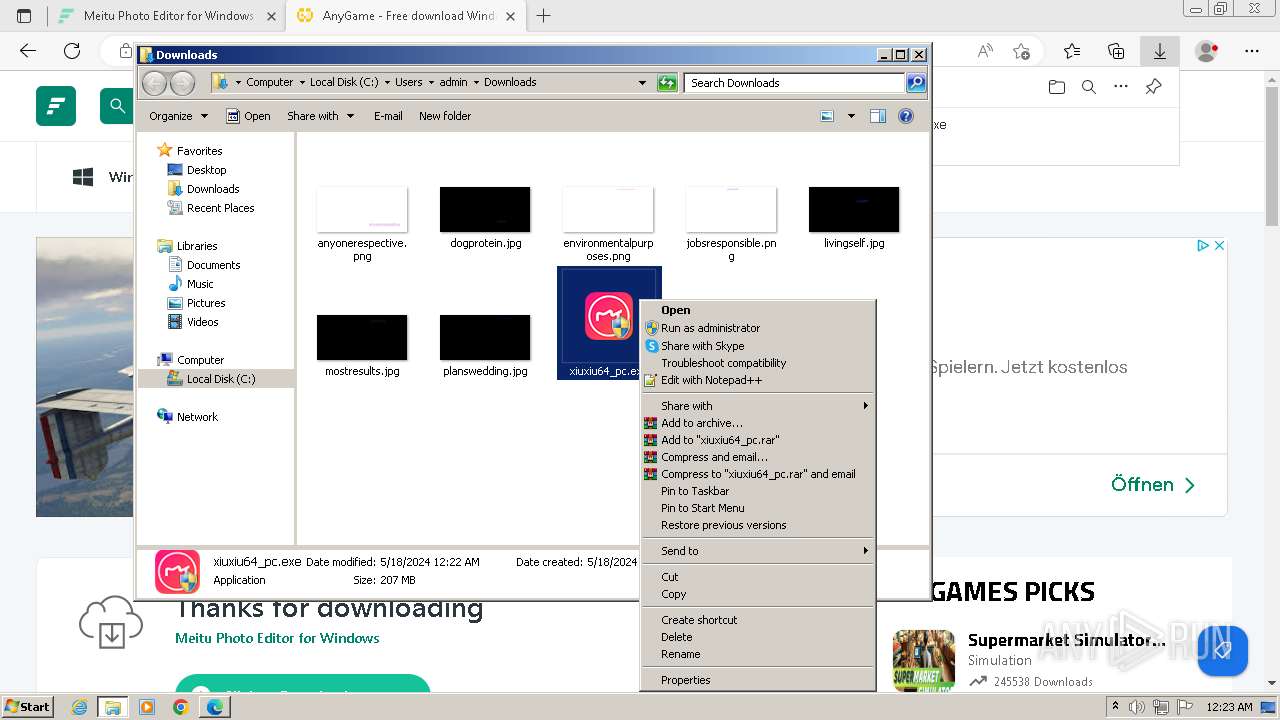
Task: Toggle the preview pane icon
Action: pyautogui.click(x=877, y=116)
